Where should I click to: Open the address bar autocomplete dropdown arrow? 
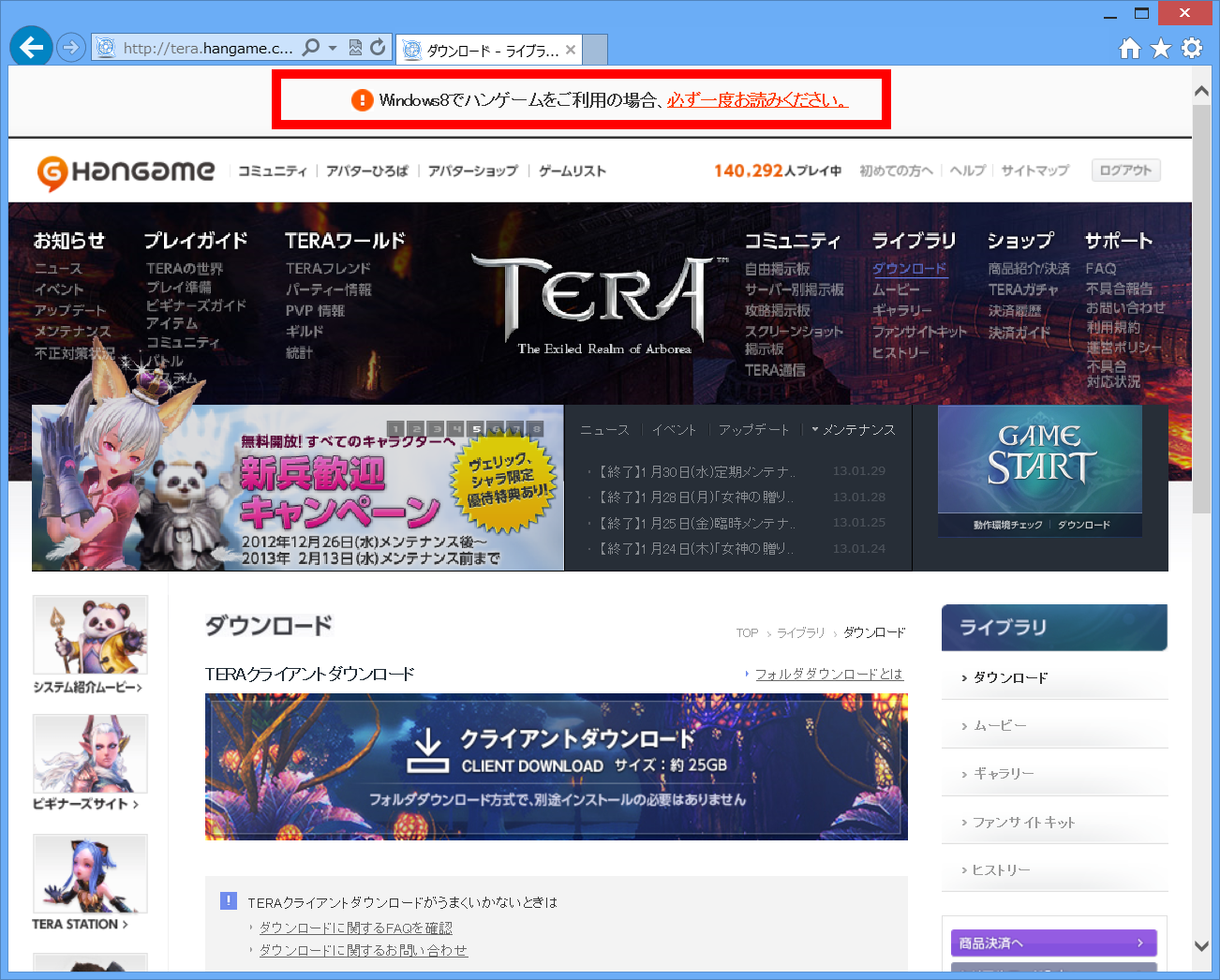pyautogui.click(x=333, y=48)
